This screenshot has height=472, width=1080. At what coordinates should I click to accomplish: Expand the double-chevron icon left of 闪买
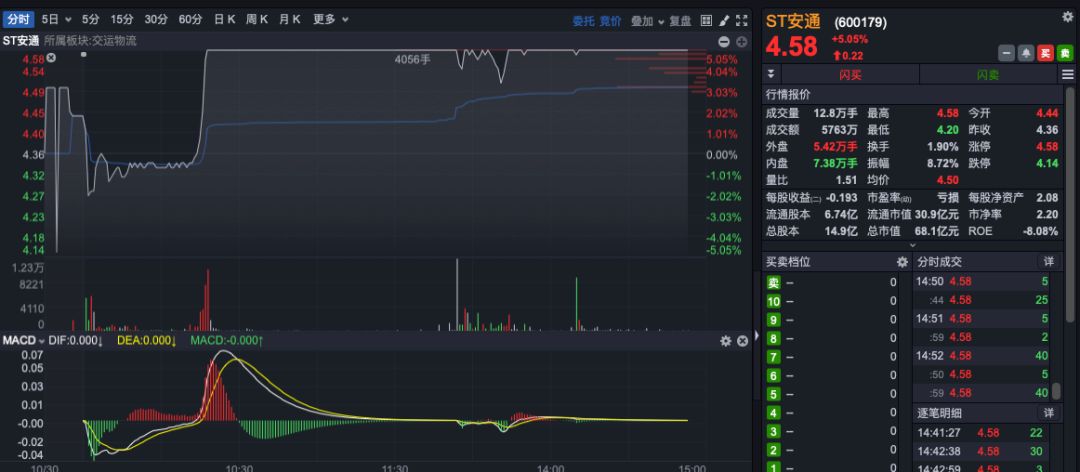point(771,74)
